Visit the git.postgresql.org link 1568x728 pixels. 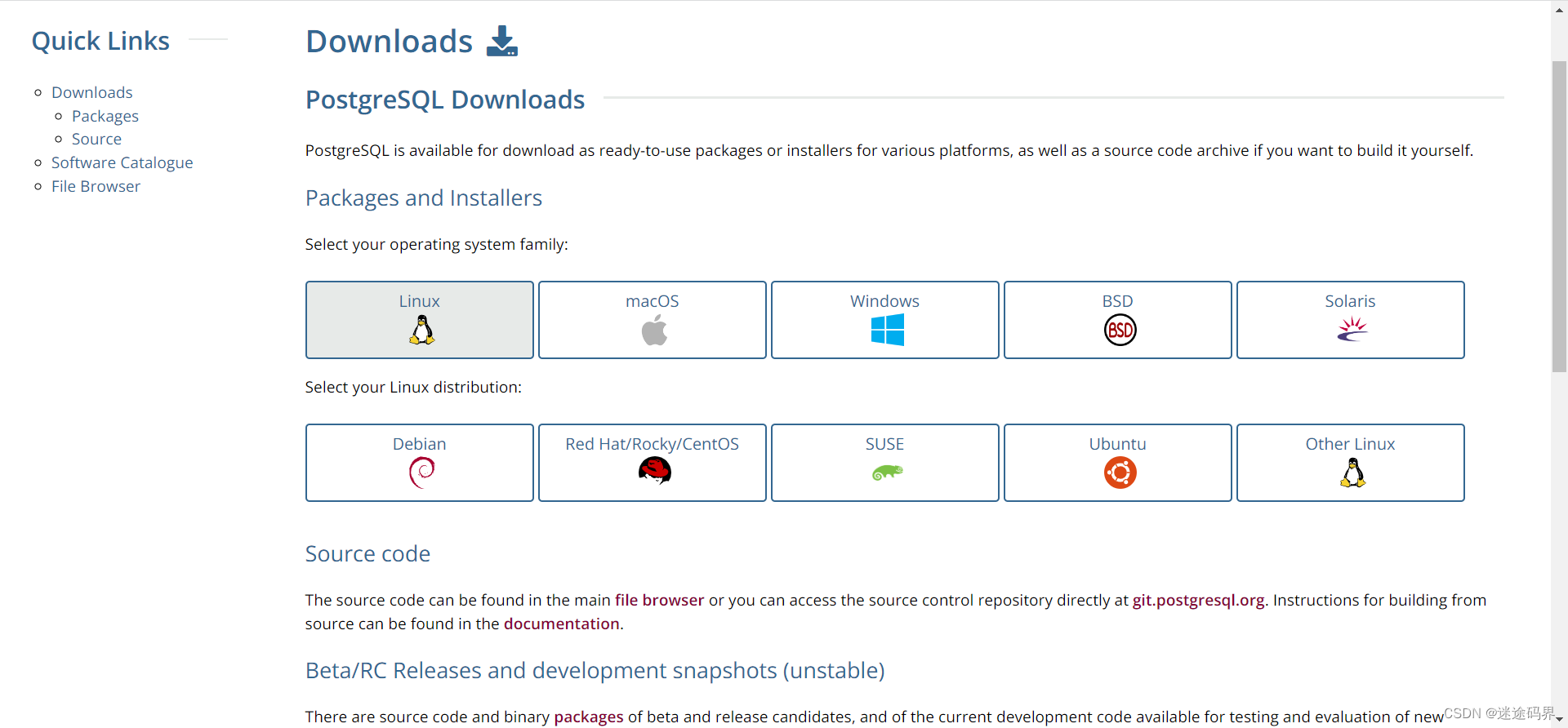pyautogui.click(x=1198, y=600)
